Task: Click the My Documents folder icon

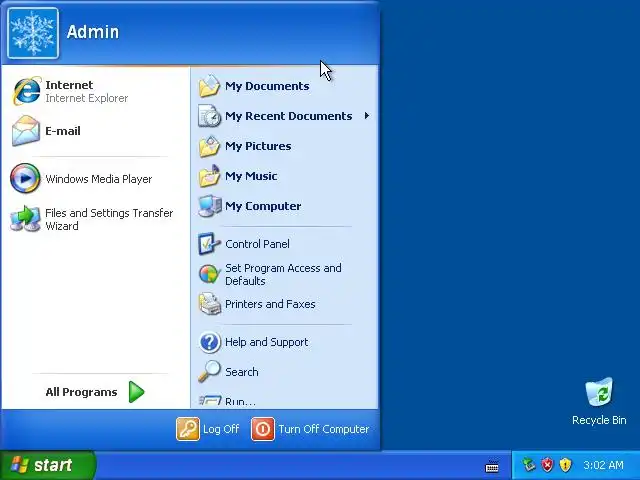Action: pos(209,86)
